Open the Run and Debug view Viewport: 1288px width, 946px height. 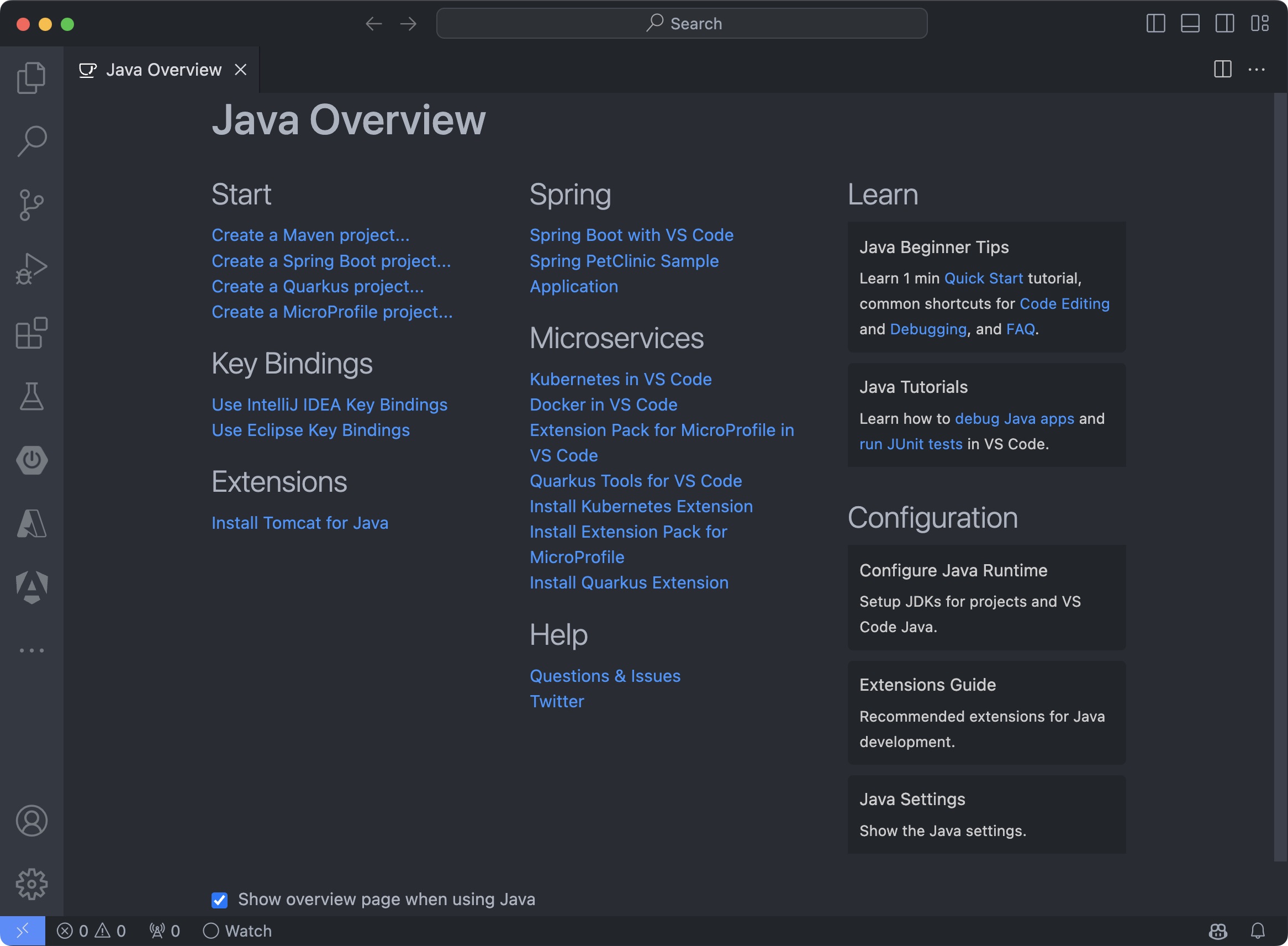pos(31,267)
